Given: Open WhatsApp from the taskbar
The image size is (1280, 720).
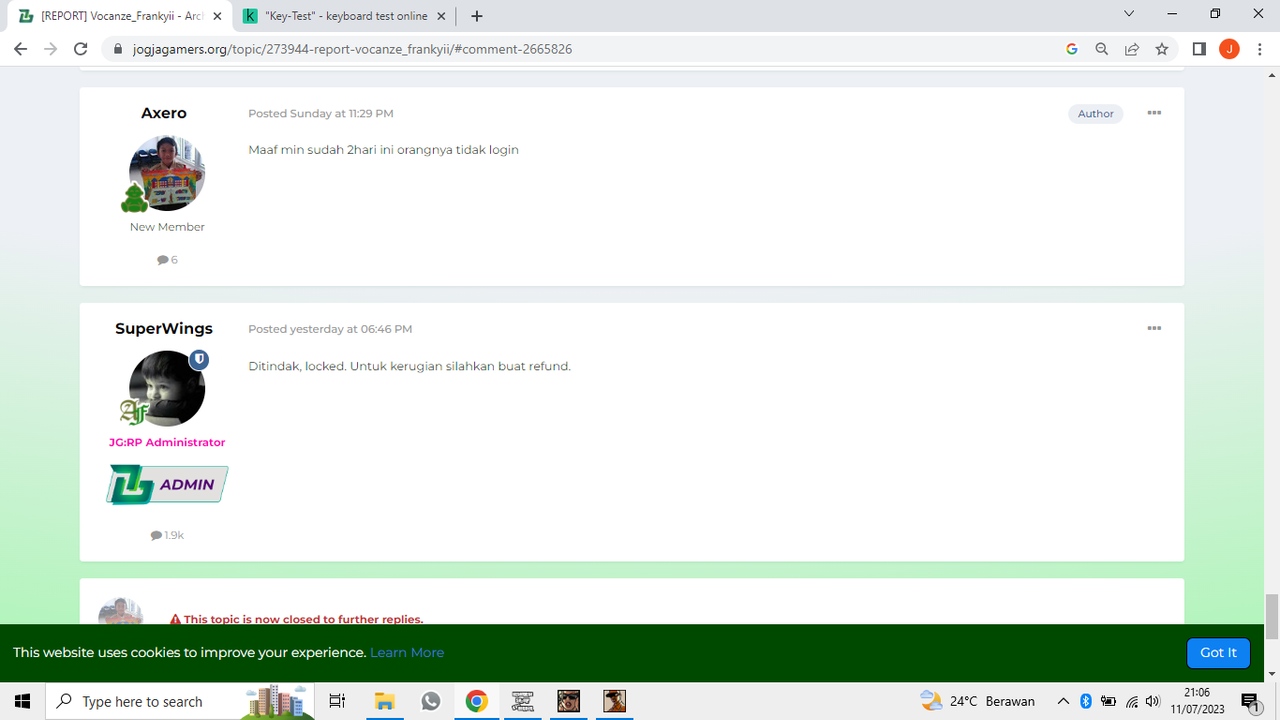Looking at the screenshot, I should [x=430, y=701].
